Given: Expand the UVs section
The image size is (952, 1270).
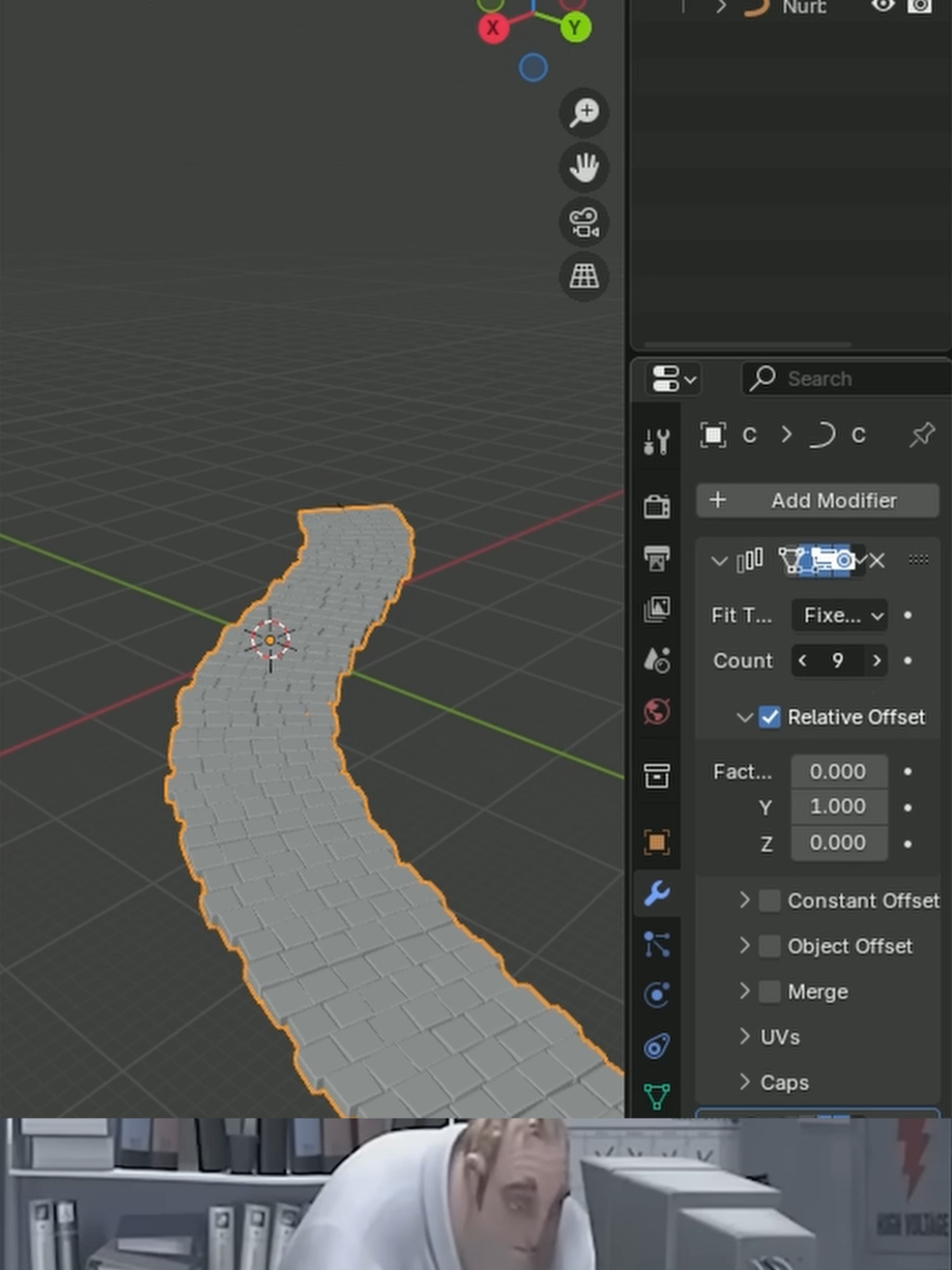Looking at the screenshot, I should (744, 1036).
